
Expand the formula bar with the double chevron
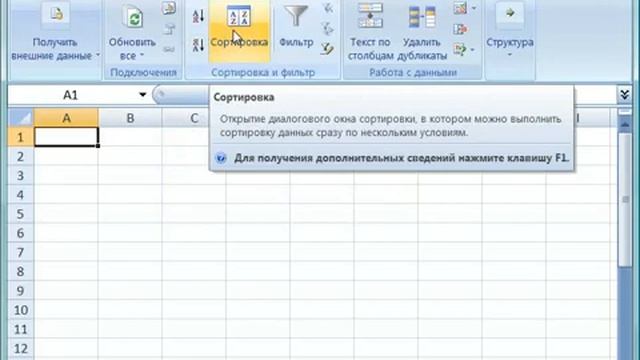pyautogui.click(x=624, y=95)
